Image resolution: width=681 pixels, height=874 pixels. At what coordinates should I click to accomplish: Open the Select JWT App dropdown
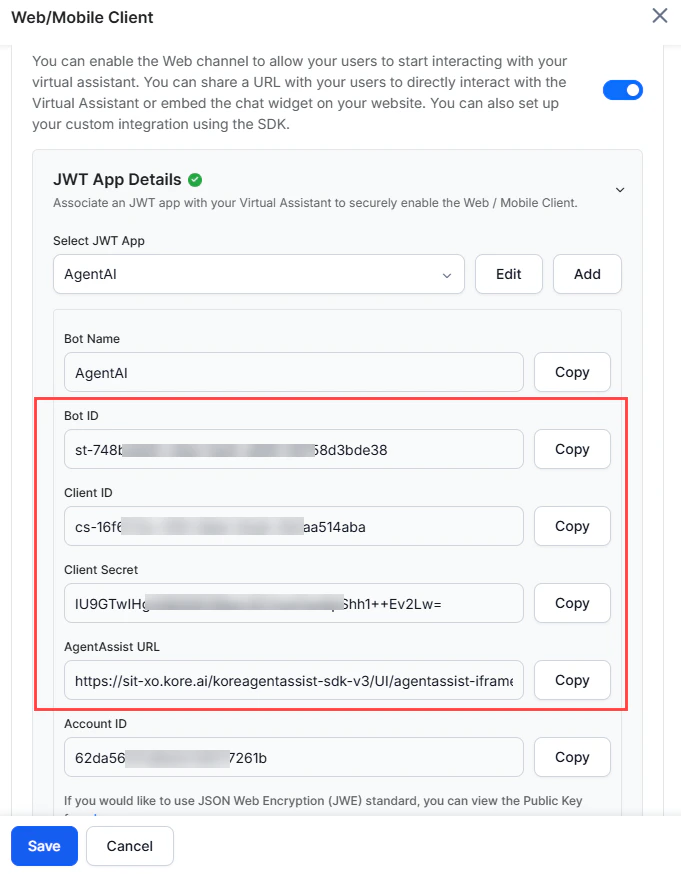(258, 273)
